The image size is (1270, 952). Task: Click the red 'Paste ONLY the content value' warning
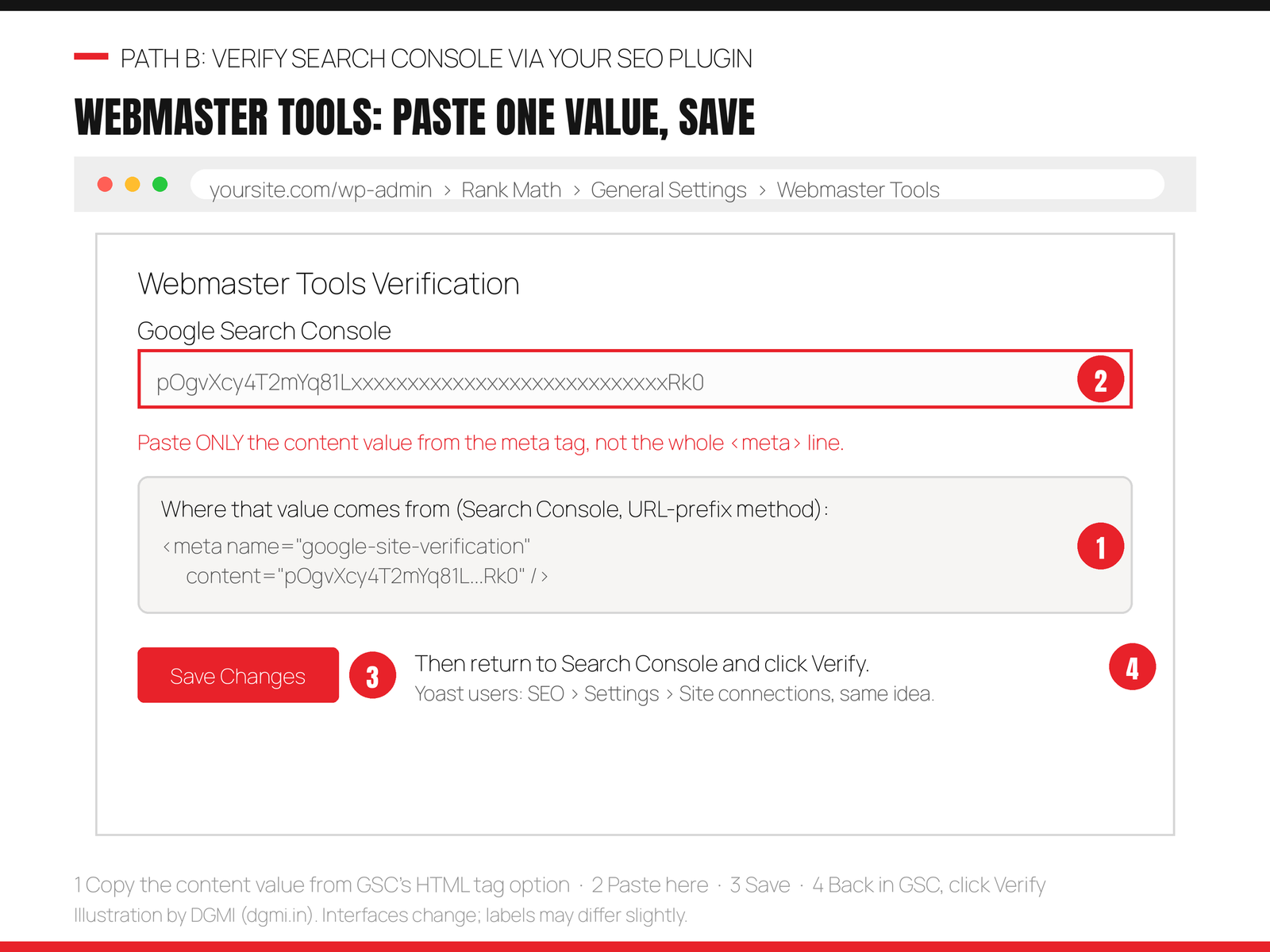[x=491, y=443]
